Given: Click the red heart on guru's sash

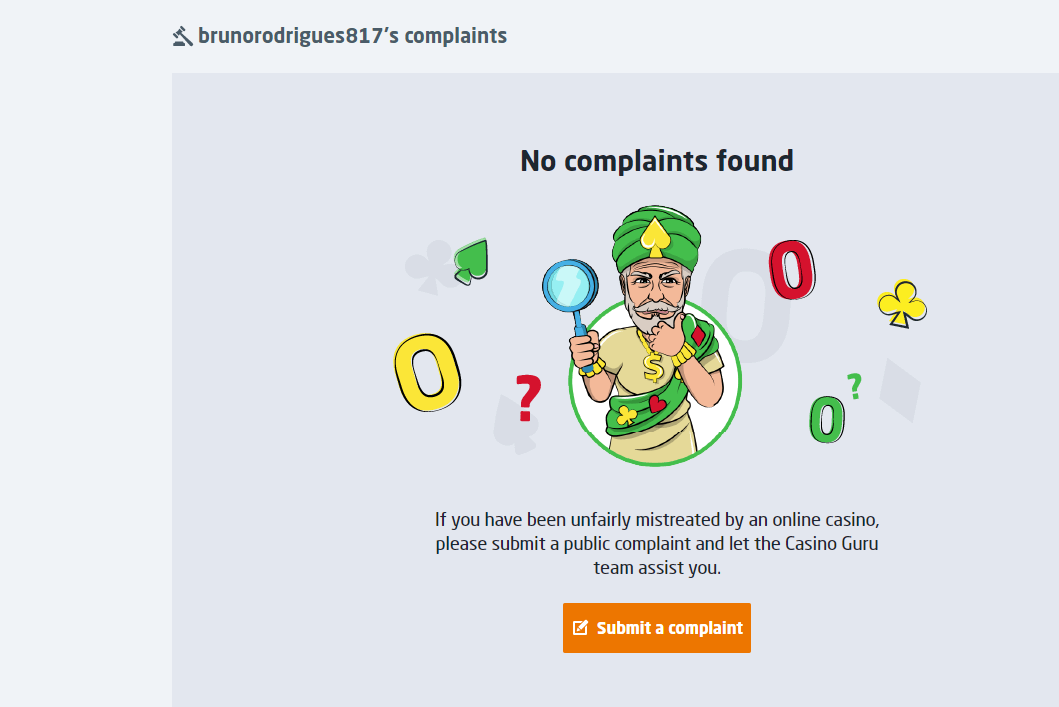Looking at the screenshot, I should 657,404.
